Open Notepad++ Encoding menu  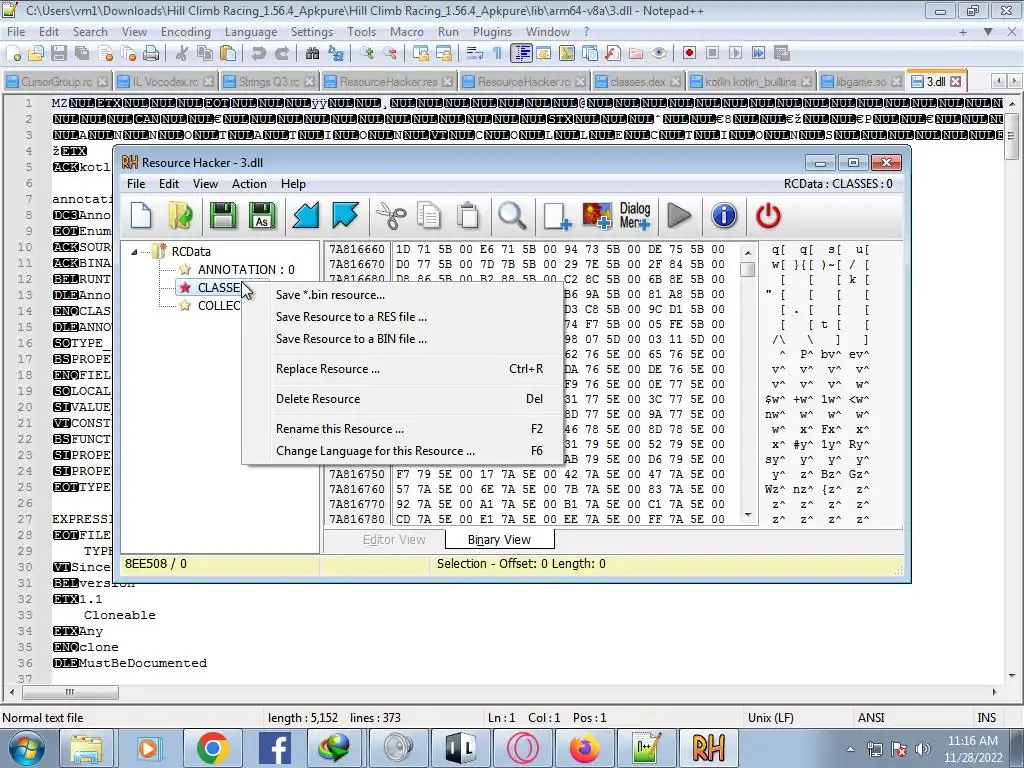point(185,32)
